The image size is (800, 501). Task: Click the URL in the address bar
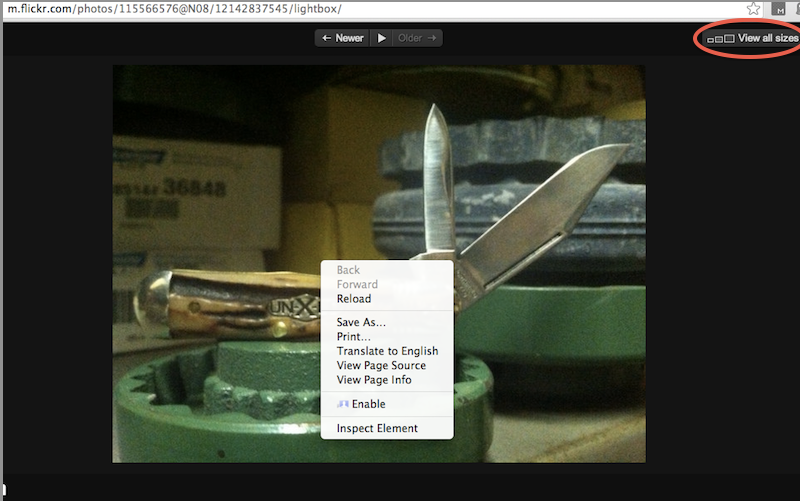click(x=174, y=9)
